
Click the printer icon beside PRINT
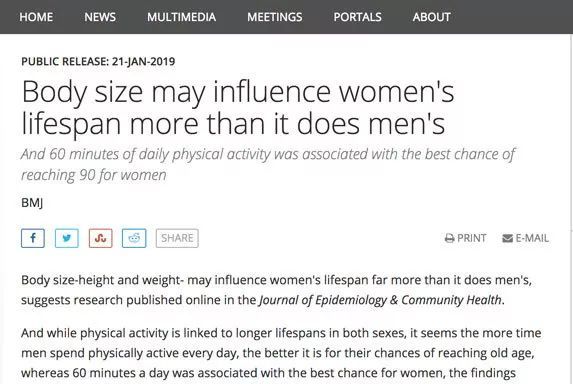[449, 239]
